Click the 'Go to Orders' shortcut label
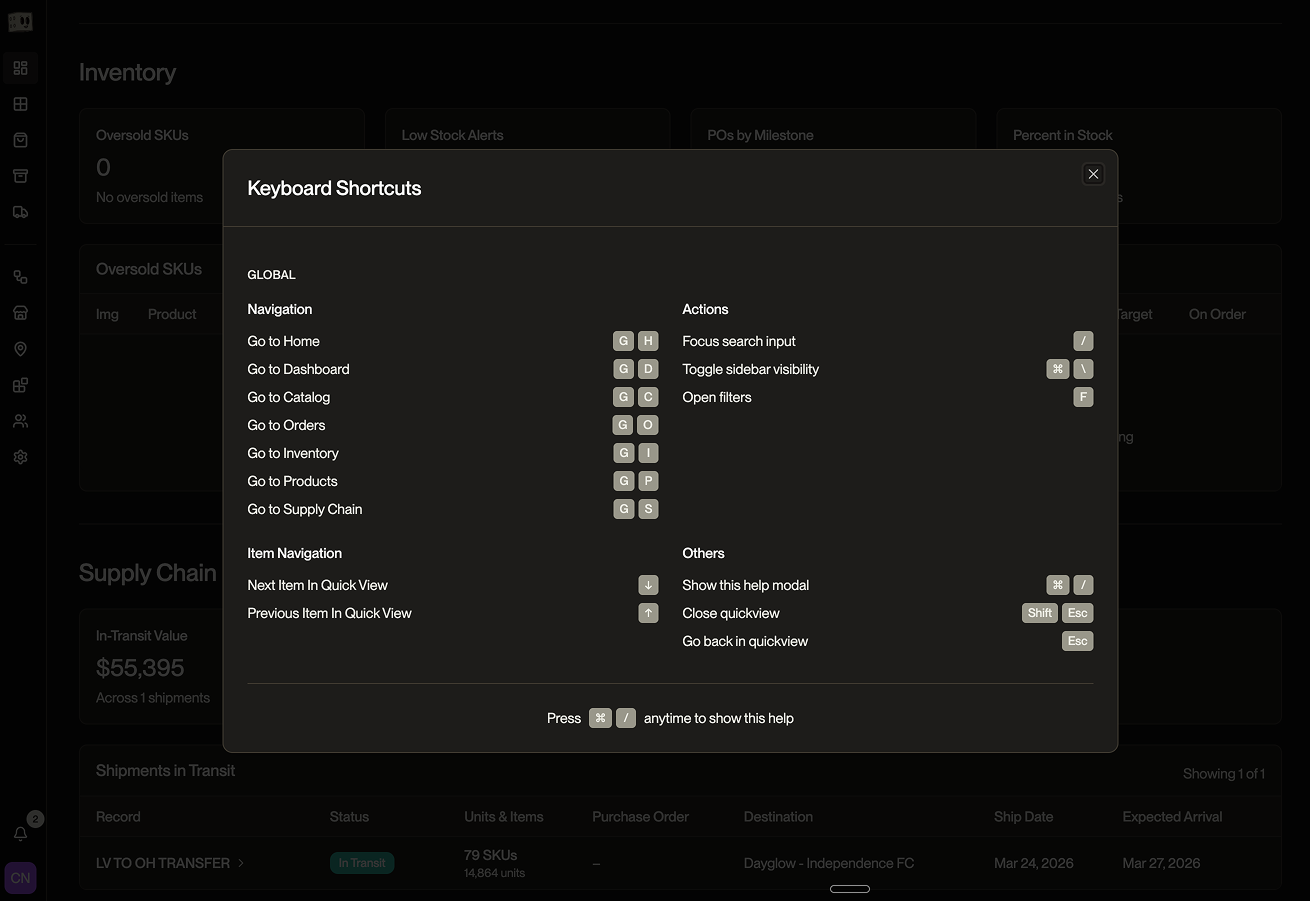1310x901 pixels. 286,425
